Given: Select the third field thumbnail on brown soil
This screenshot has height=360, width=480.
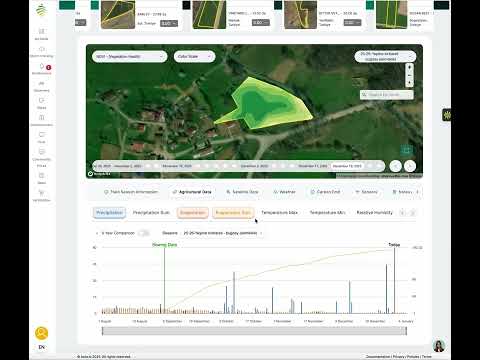Looking at the screenshot, I should (x=300, y=15).
